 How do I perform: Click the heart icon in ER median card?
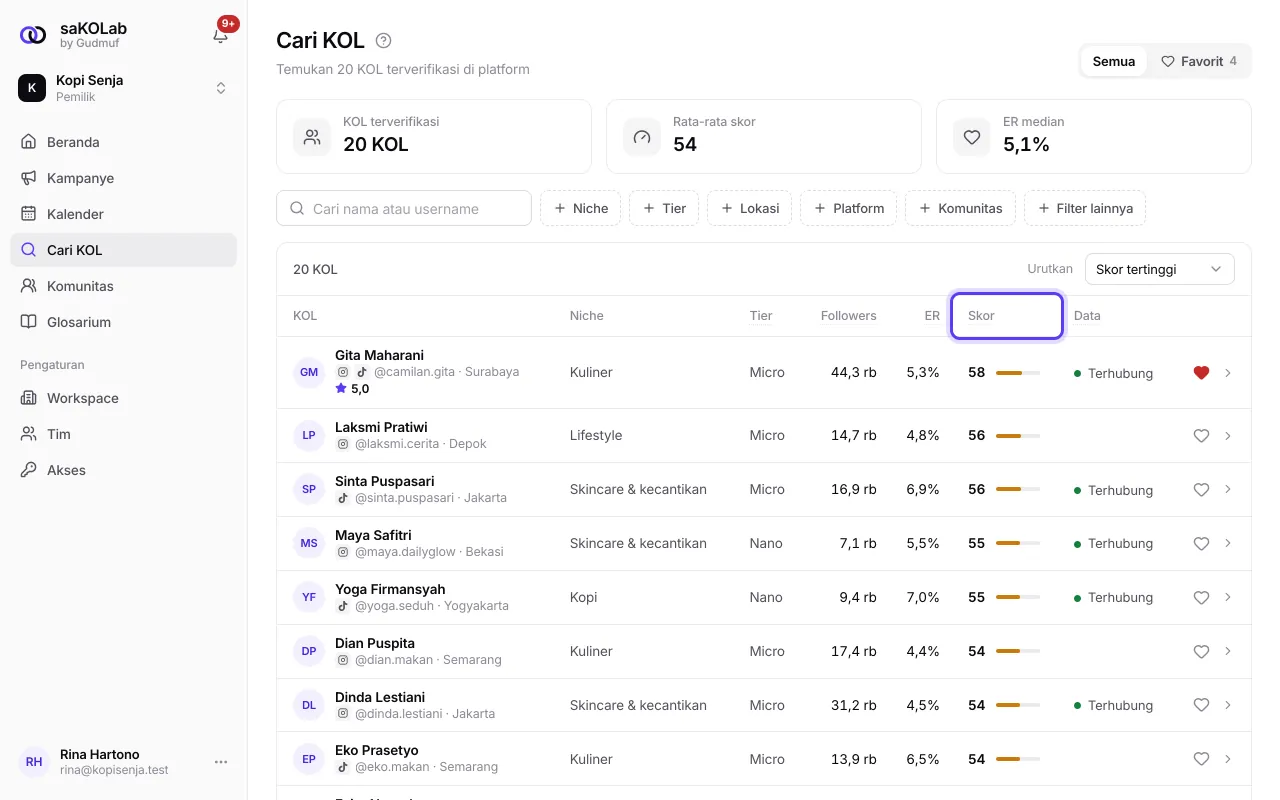click(x=972, y=137)
